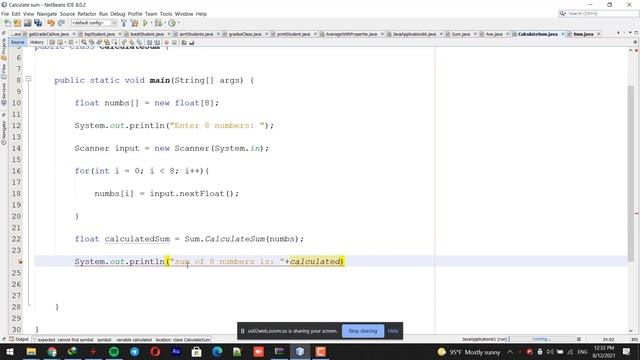Click the error hint icon on line 24
Image resolution: width=640 pixels, height=360 pixels.
point(20,261)
